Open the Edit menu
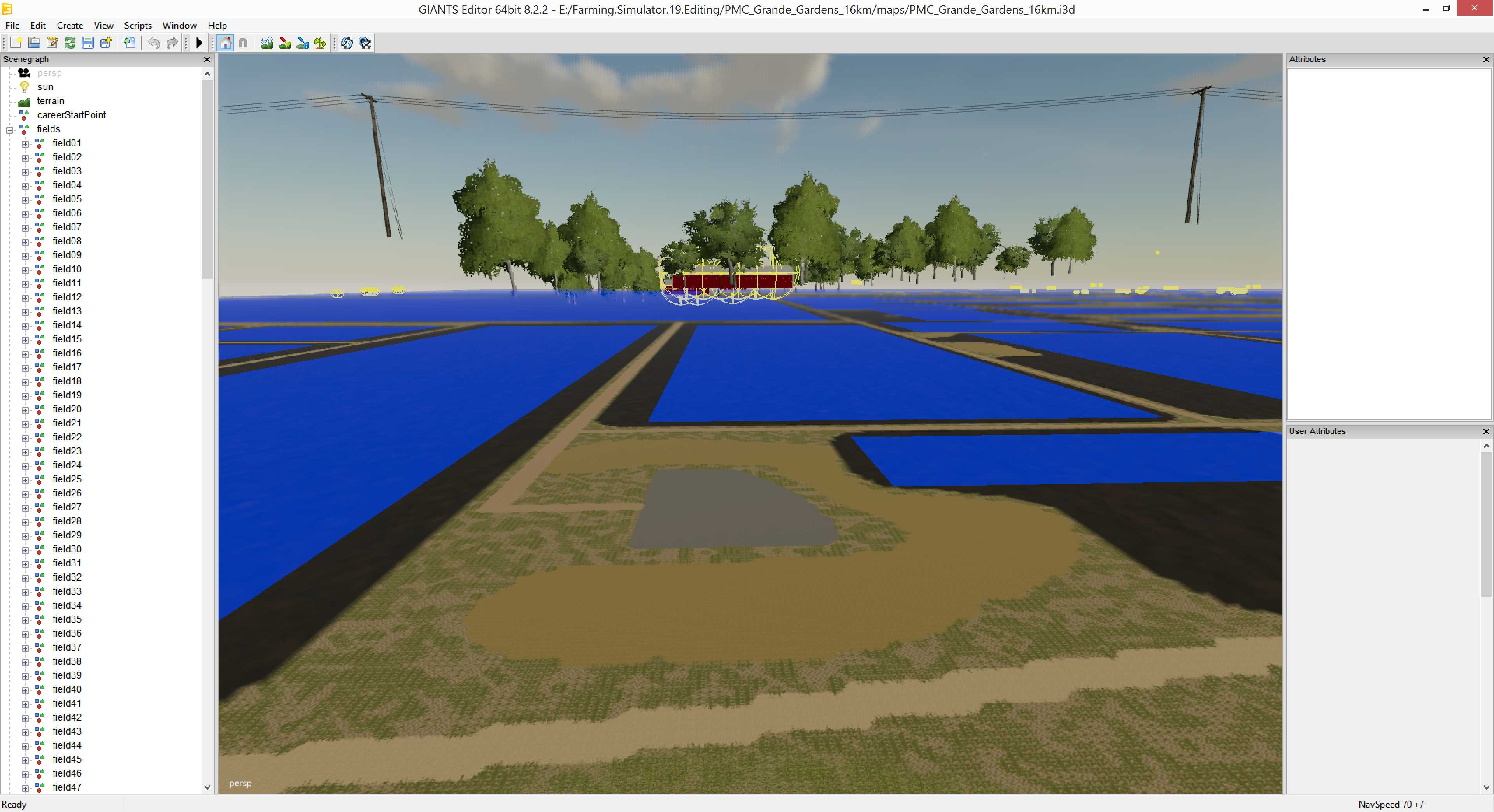This screenshot has width=1494, height=812. [x=38, y=26]
